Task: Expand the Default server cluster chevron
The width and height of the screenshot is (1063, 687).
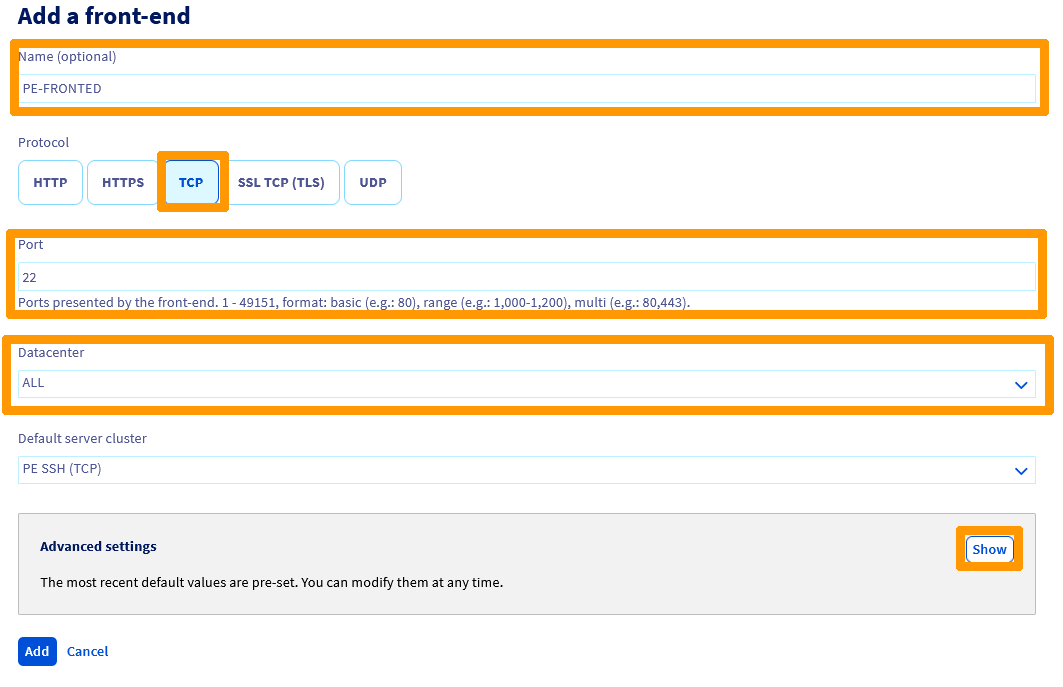Action: click(x=1022, y=470)
